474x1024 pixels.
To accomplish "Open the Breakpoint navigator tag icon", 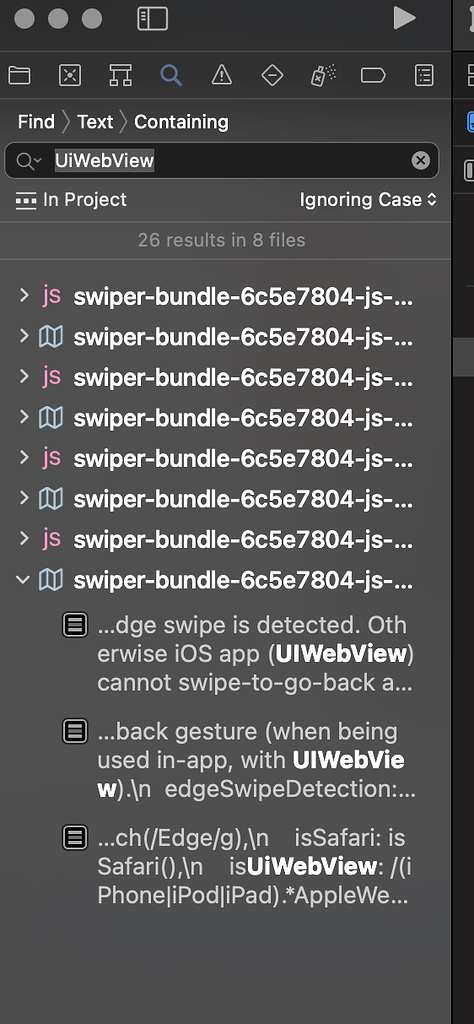I will click(373, 76).
